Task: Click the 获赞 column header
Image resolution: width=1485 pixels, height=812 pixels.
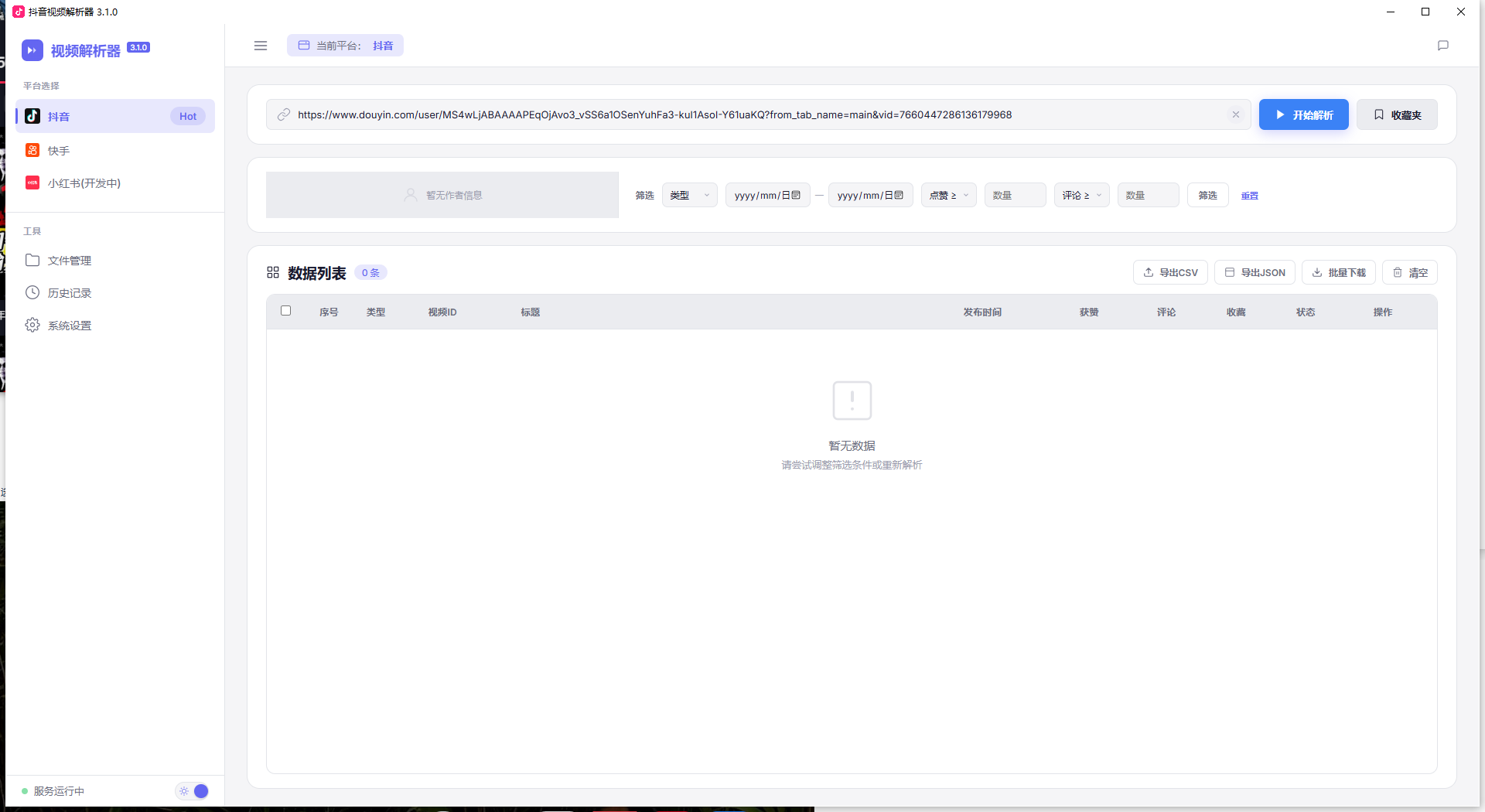Action: tap(1089, 312)
